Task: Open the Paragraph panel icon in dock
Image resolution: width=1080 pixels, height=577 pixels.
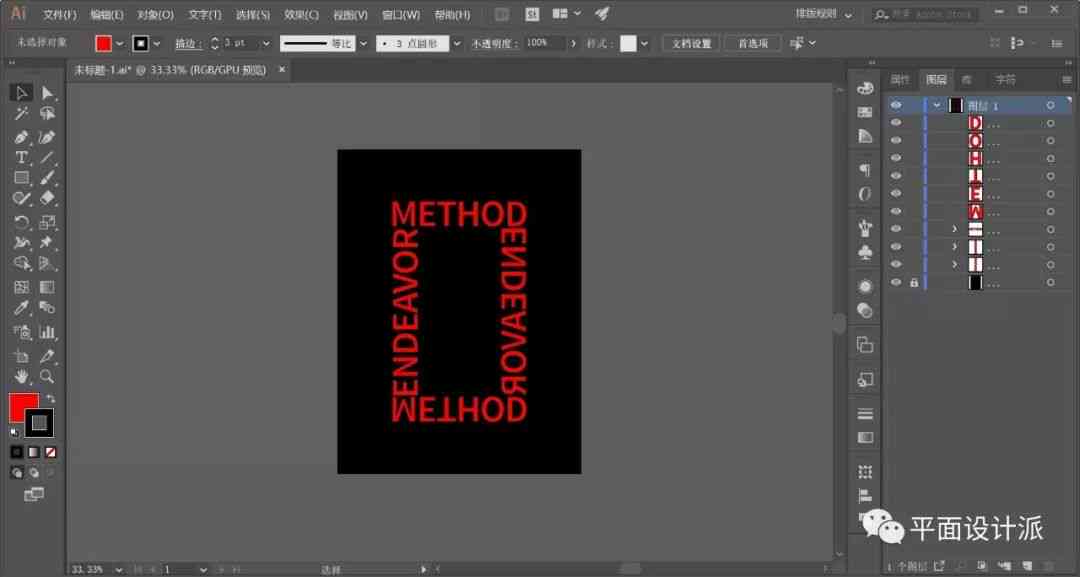Action: 865,169
